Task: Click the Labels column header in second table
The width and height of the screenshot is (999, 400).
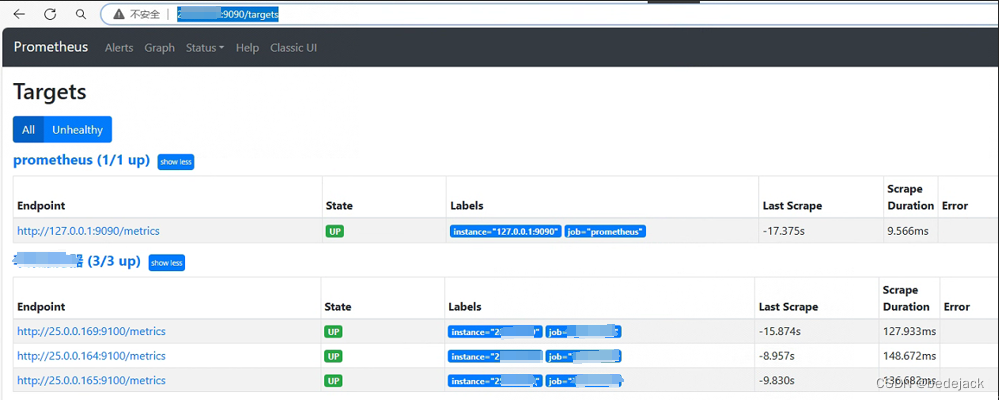Action: coord(464,306)
